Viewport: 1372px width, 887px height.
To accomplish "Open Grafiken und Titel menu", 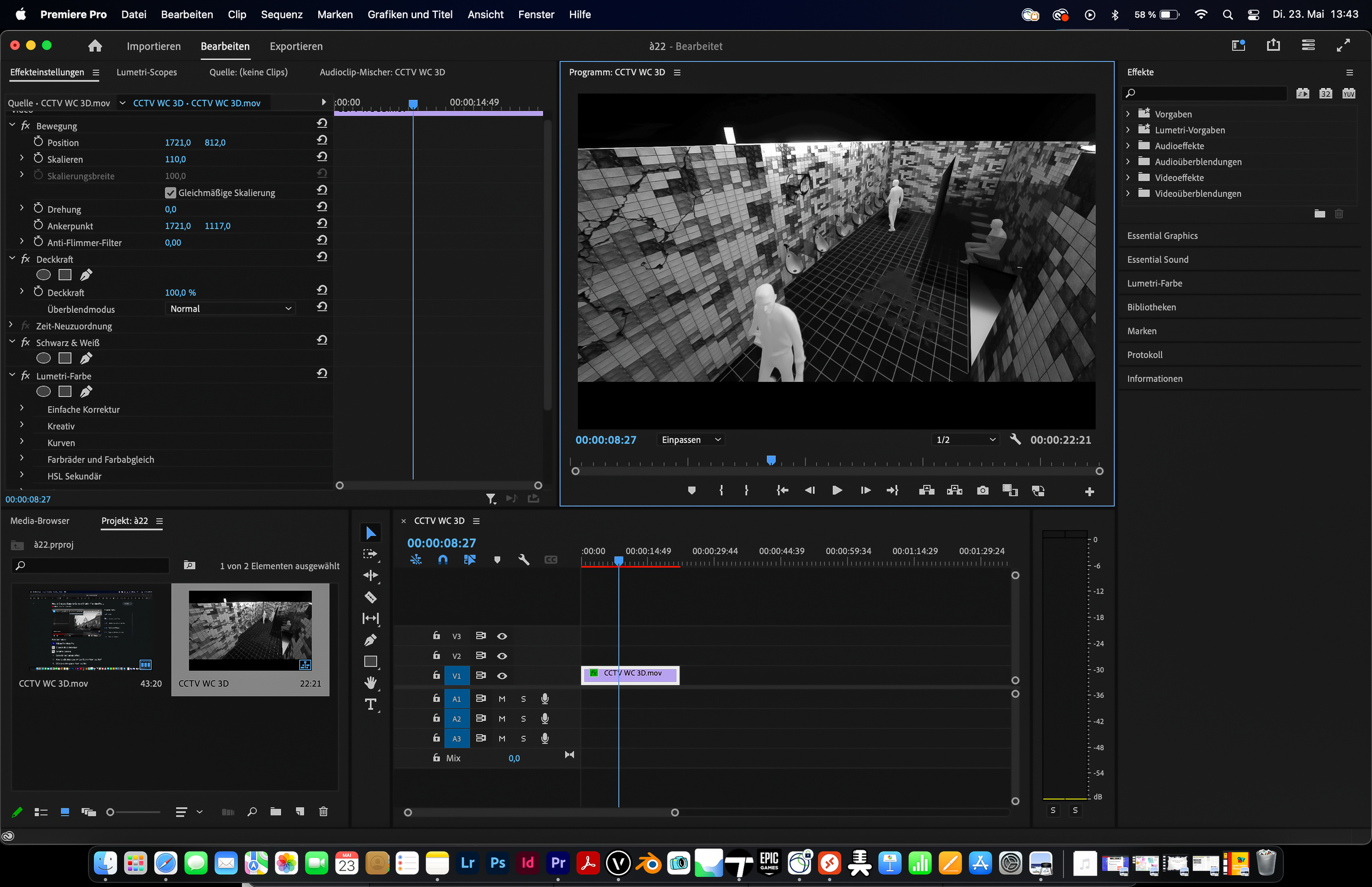I will (x=410, y=14).
